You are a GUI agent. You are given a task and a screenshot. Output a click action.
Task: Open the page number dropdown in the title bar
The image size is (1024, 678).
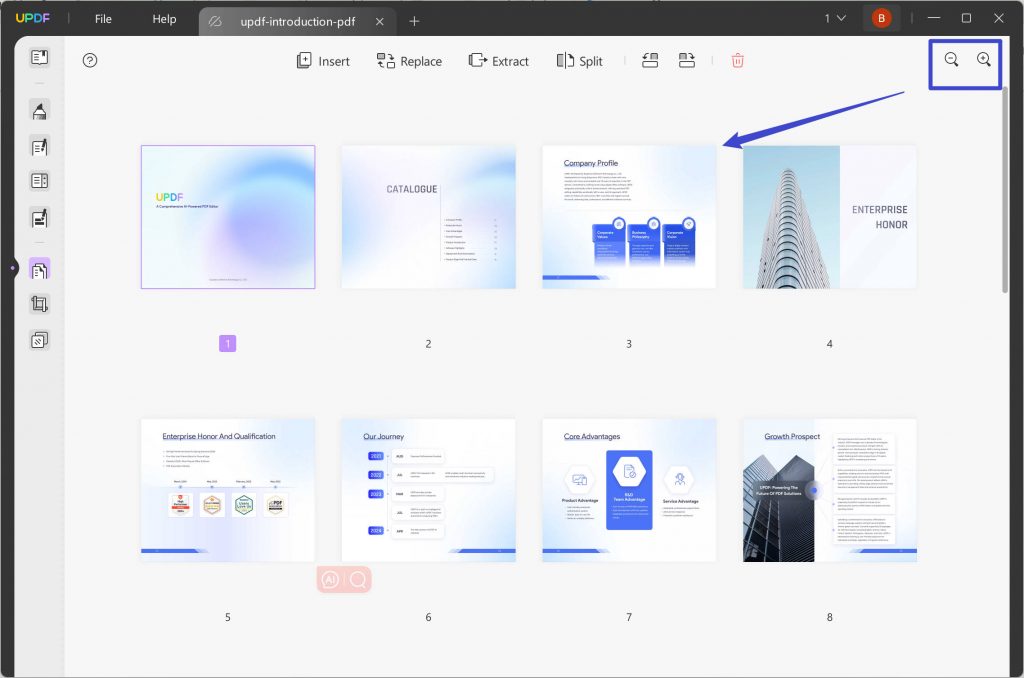(836, 18)
